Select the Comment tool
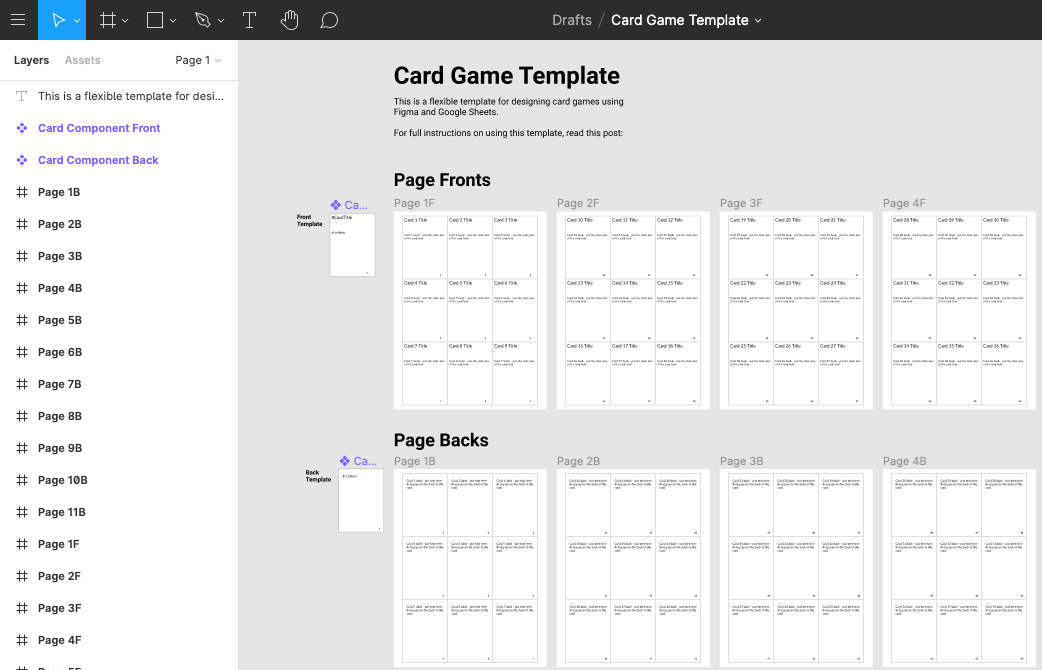The width and height of the screenshot is (1042, 670). [329, 20]
